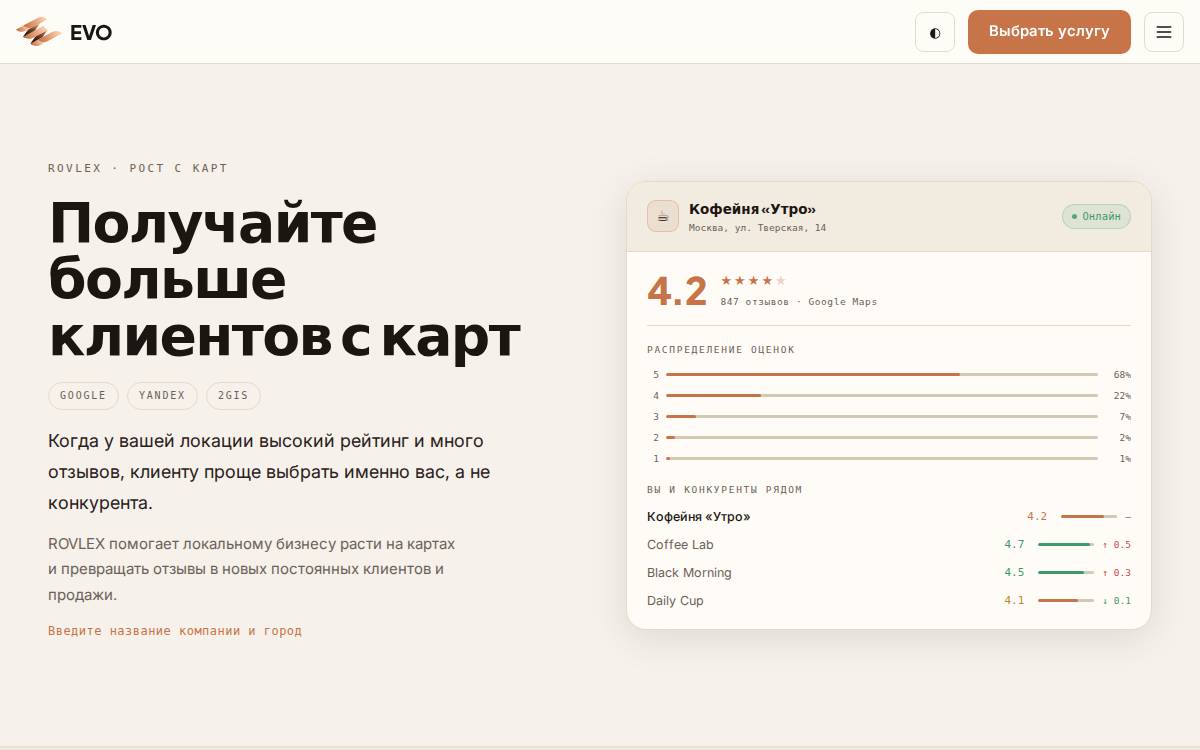Click the Coffee Lab 4.7 rating value
Image resolution: width=1200 pixels, height=750 pixels.
click(1014, 545)
